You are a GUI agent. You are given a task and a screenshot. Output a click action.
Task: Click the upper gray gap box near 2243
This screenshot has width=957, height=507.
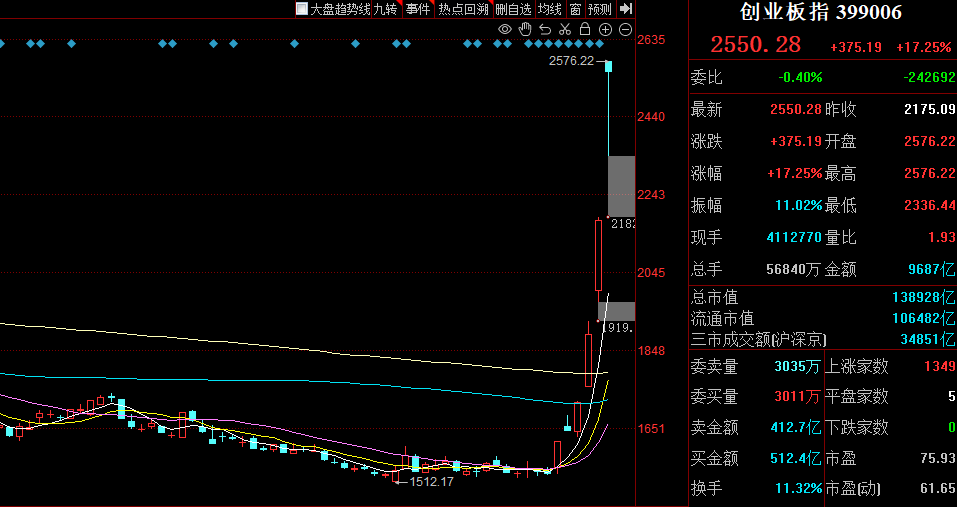pyautogui.click(x=621, y=186)
